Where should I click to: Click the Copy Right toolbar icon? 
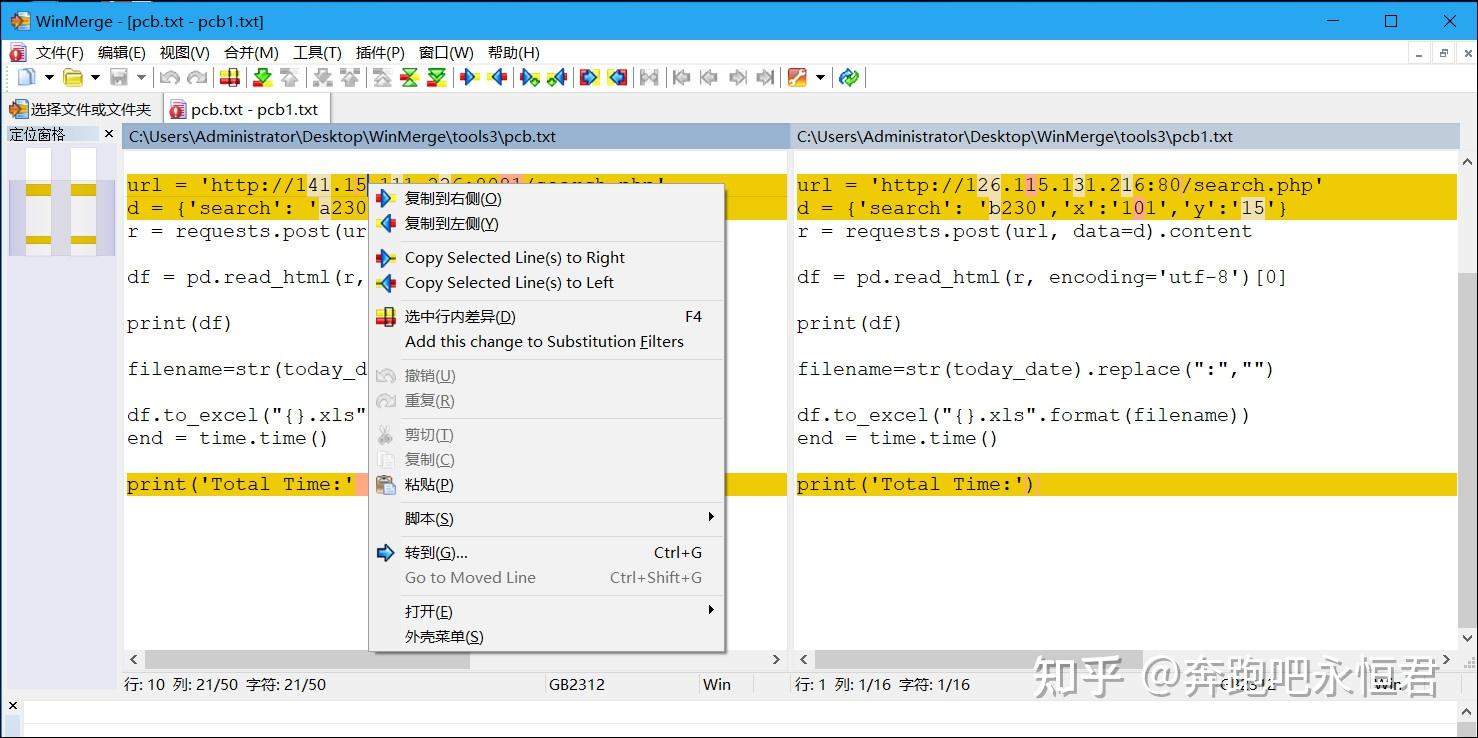pyautogui.click(x=469, y=77)
